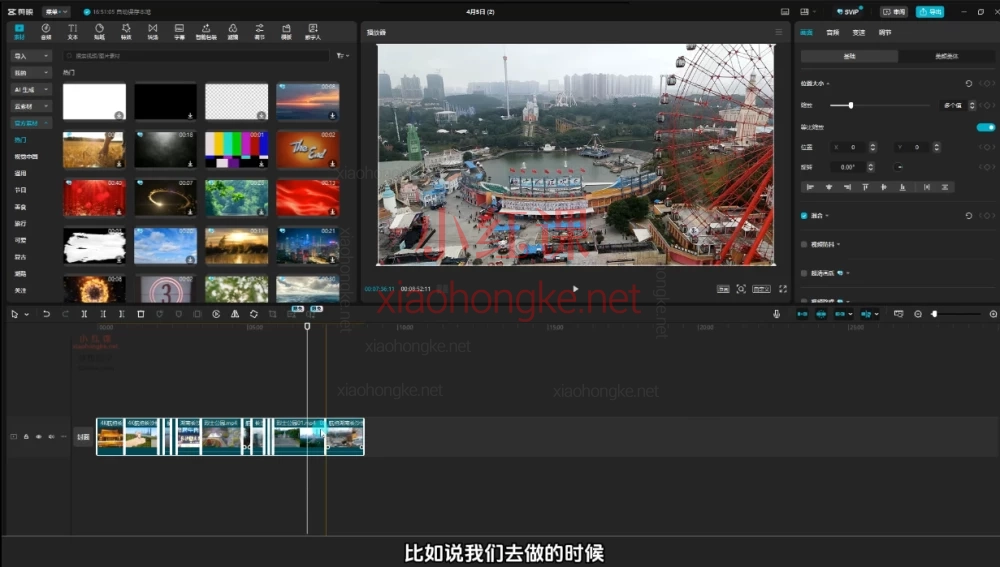
Task: Click the Export (导出) button
Action: (930, 11)
